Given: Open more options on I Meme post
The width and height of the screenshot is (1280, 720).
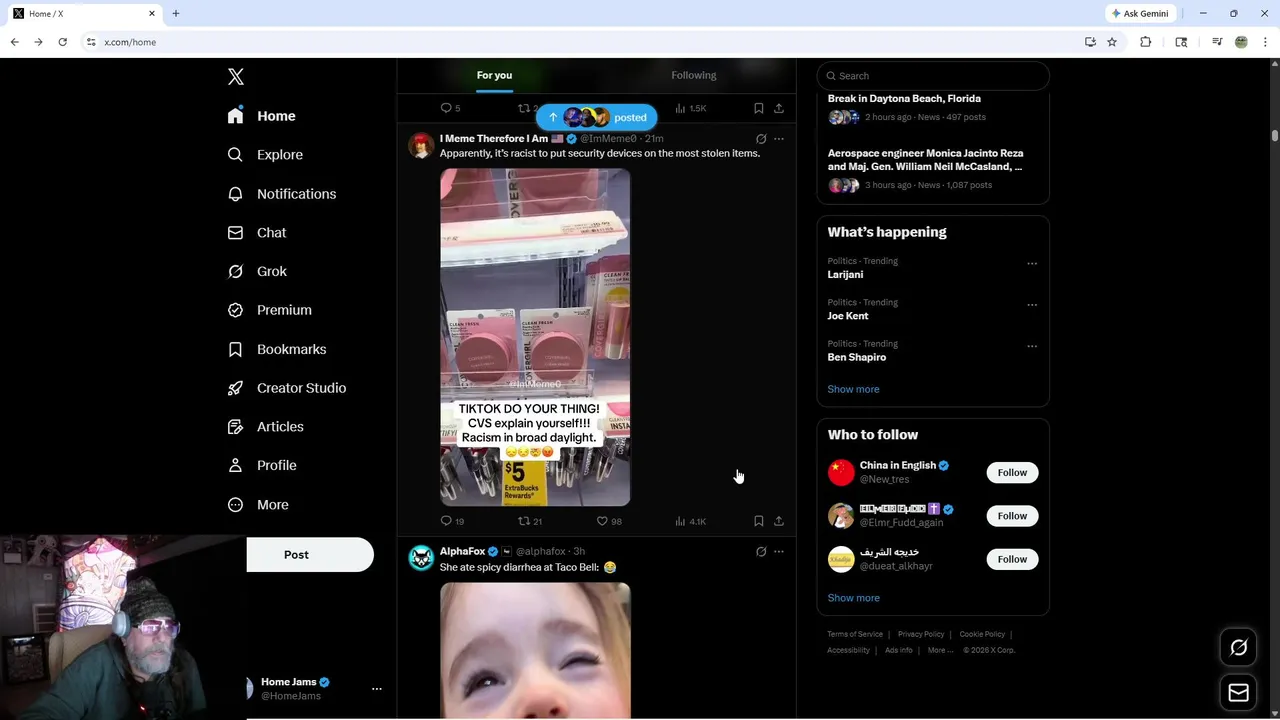Looking at the screenshot, I should click(x=779, y=139).
